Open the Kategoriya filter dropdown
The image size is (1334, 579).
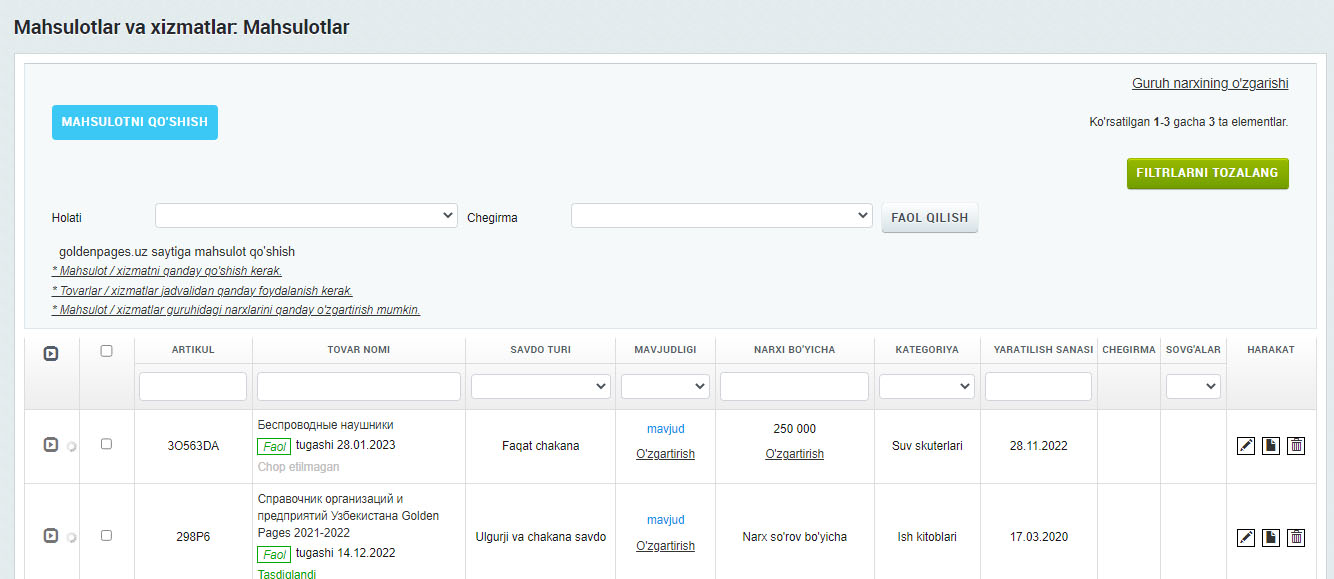tap(926, 386)
